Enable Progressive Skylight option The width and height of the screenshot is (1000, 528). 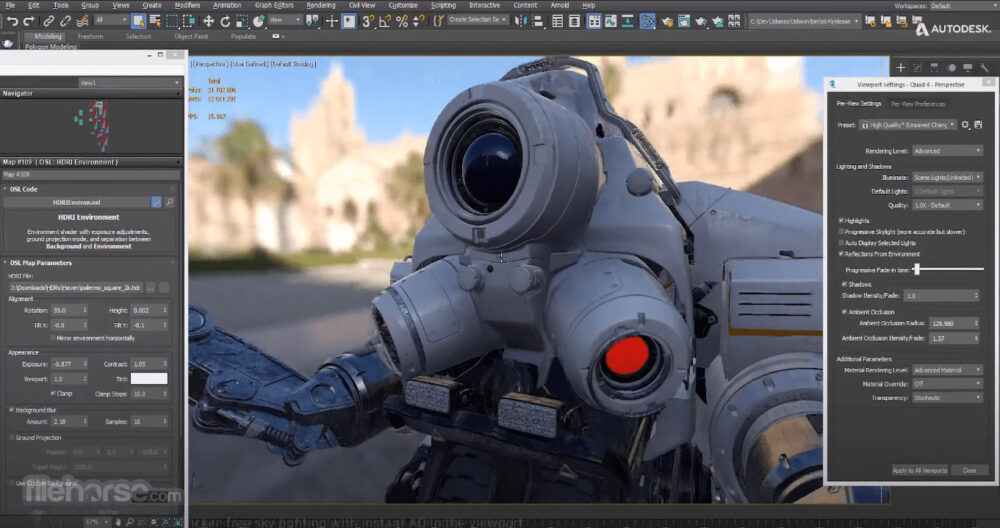841,231
